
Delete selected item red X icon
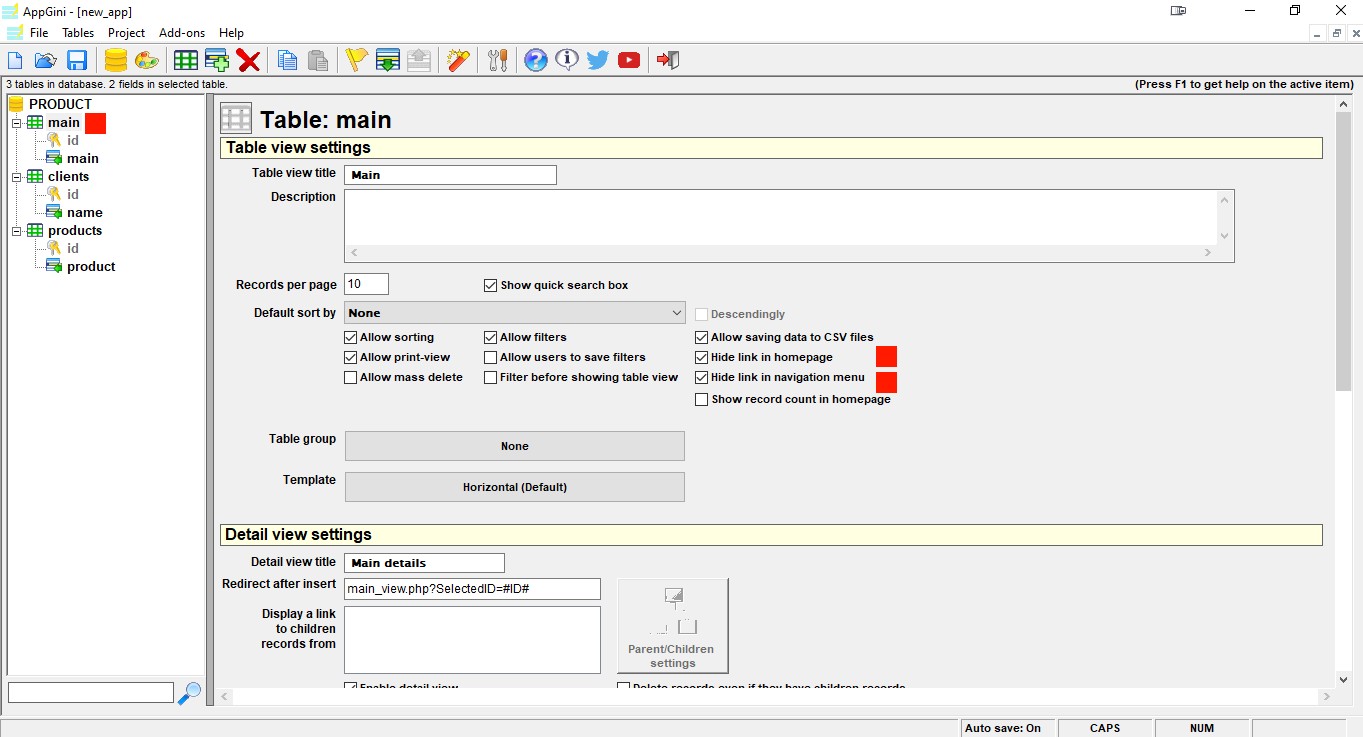pyautogui.click(x=248, y=61)
